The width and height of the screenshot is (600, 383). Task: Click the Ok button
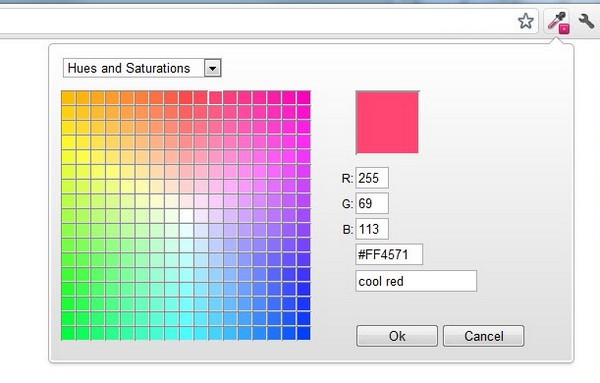pos(397,336)
